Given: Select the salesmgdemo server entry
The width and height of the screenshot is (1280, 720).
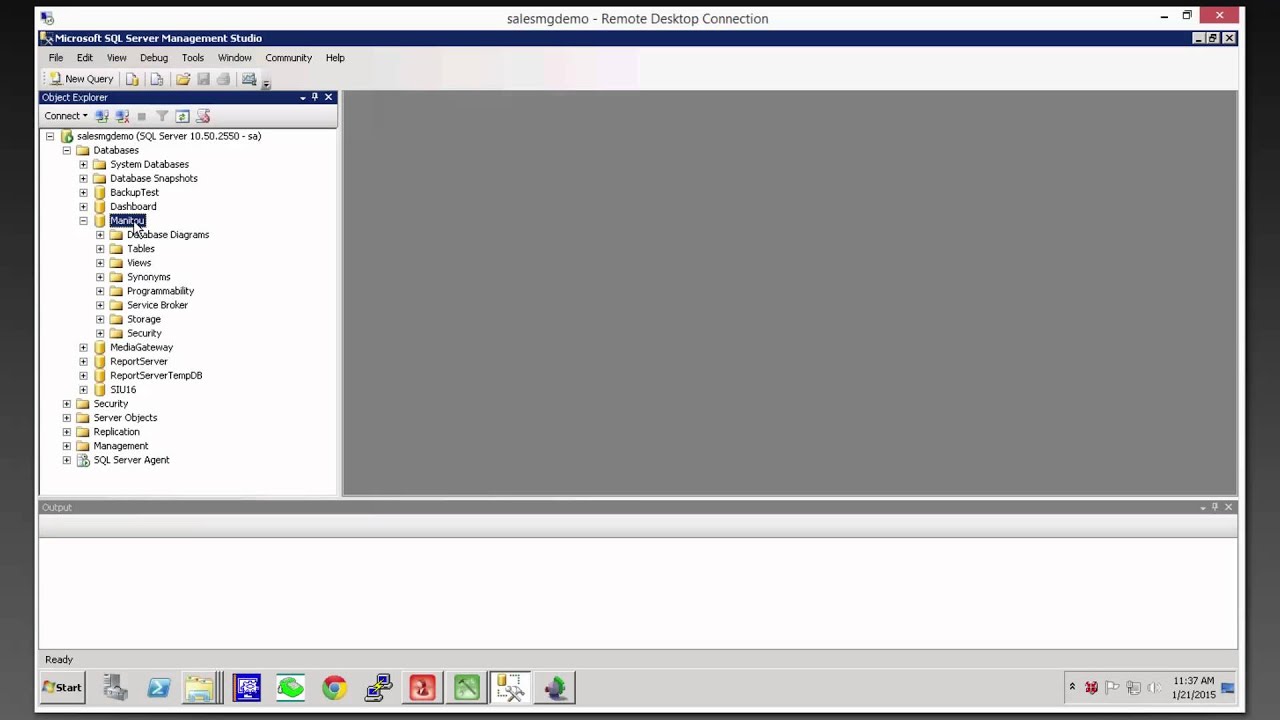Looking at the screenshot, I should click(x=169, y=136).
